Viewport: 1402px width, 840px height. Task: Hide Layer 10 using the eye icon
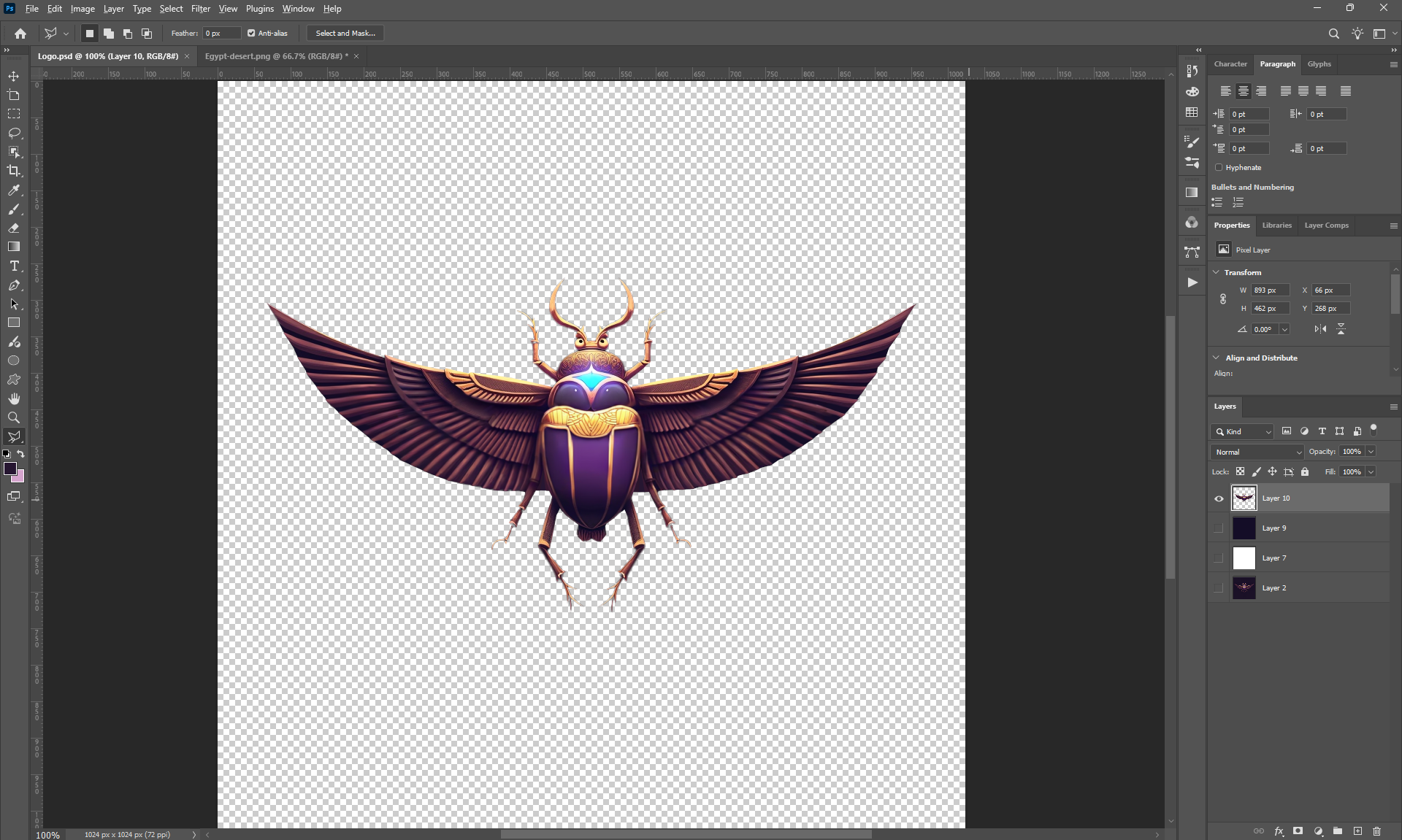(x=1219, y=498)
